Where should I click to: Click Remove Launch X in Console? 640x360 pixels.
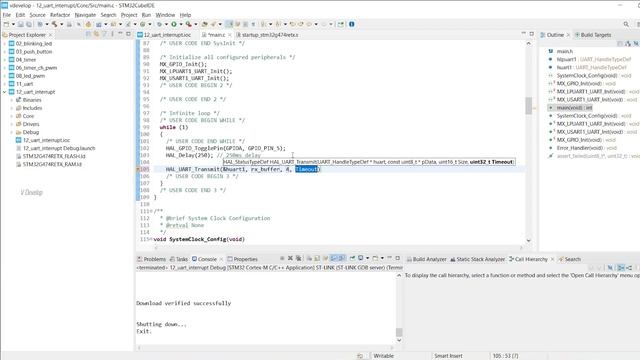[x=290, y=258]
